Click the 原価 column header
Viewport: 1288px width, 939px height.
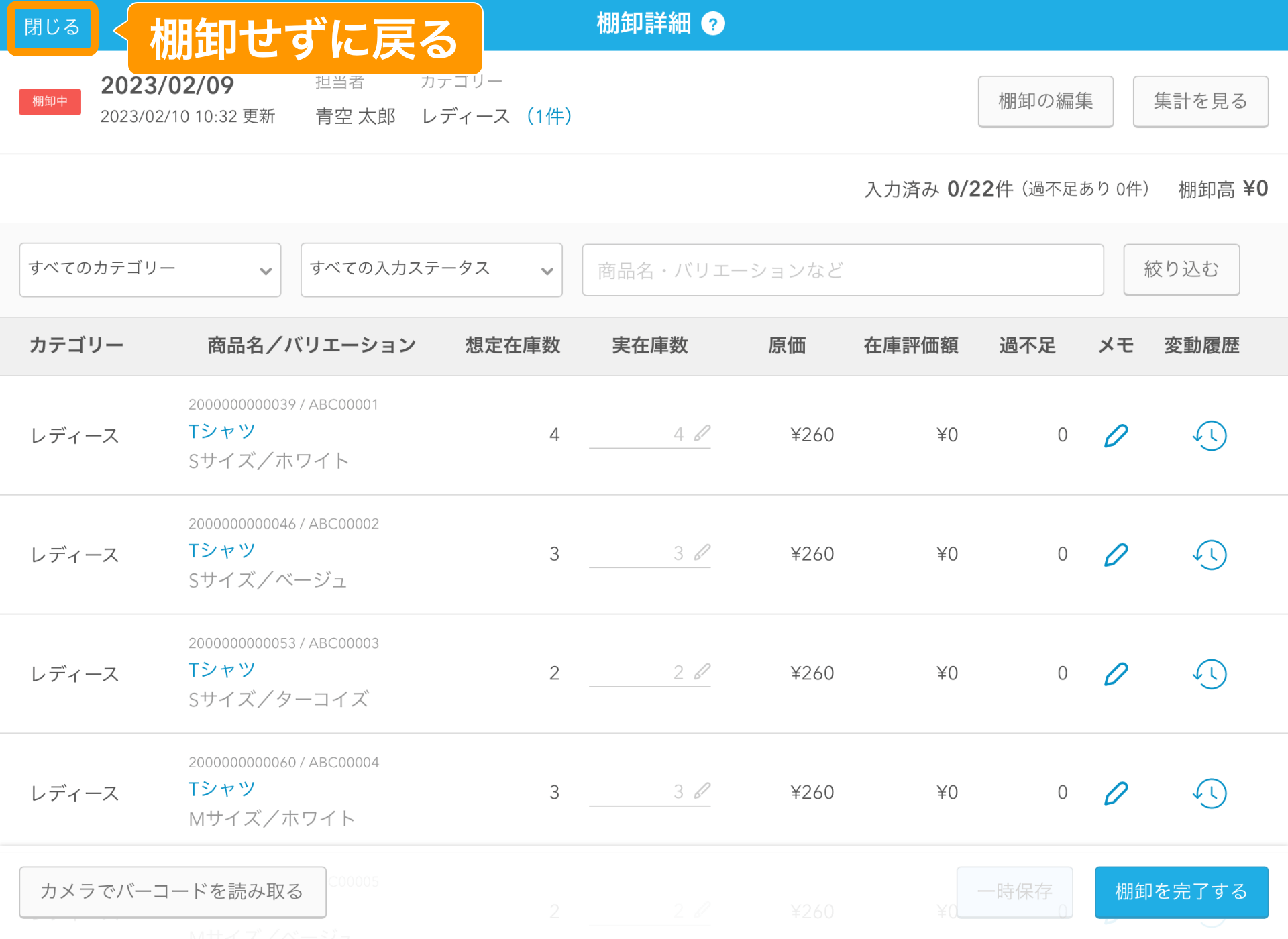pos(787,345)
